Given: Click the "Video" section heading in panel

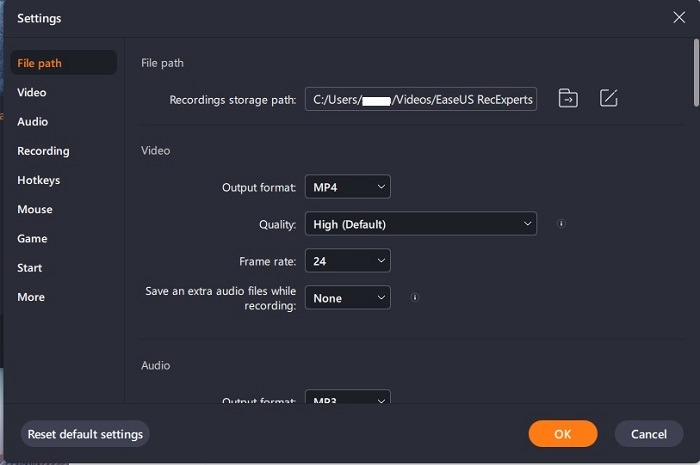Looking at the screenshot, I should point(155,150).
